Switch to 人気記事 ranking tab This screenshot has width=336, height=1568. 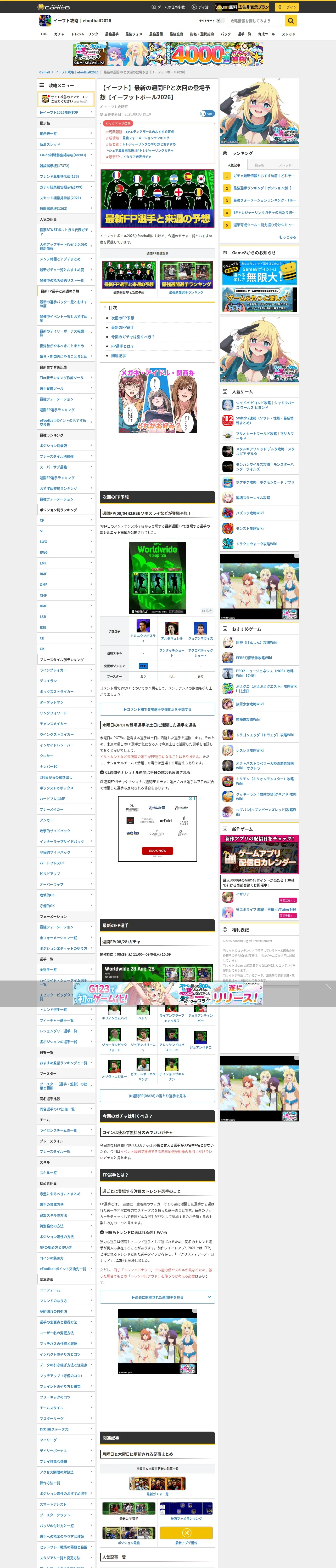click(234, 165)
